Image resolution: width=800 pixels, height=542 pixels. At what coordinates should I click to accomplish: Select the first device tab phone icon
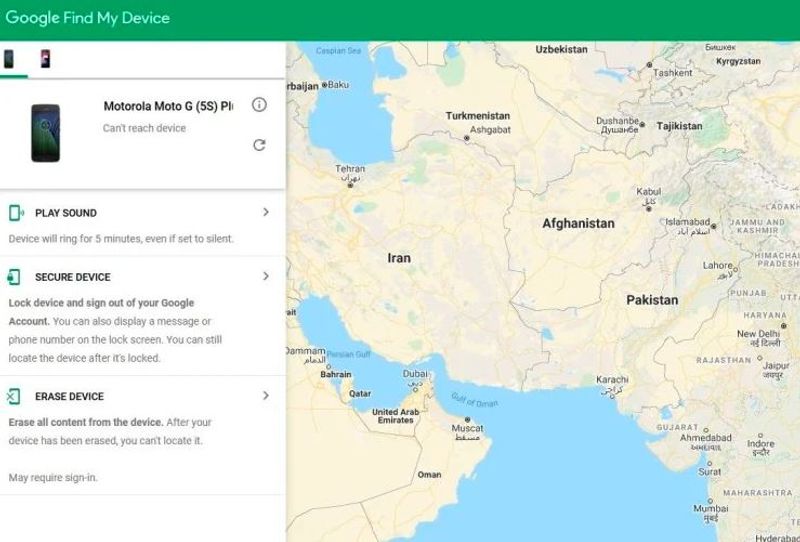click(9, 59)
